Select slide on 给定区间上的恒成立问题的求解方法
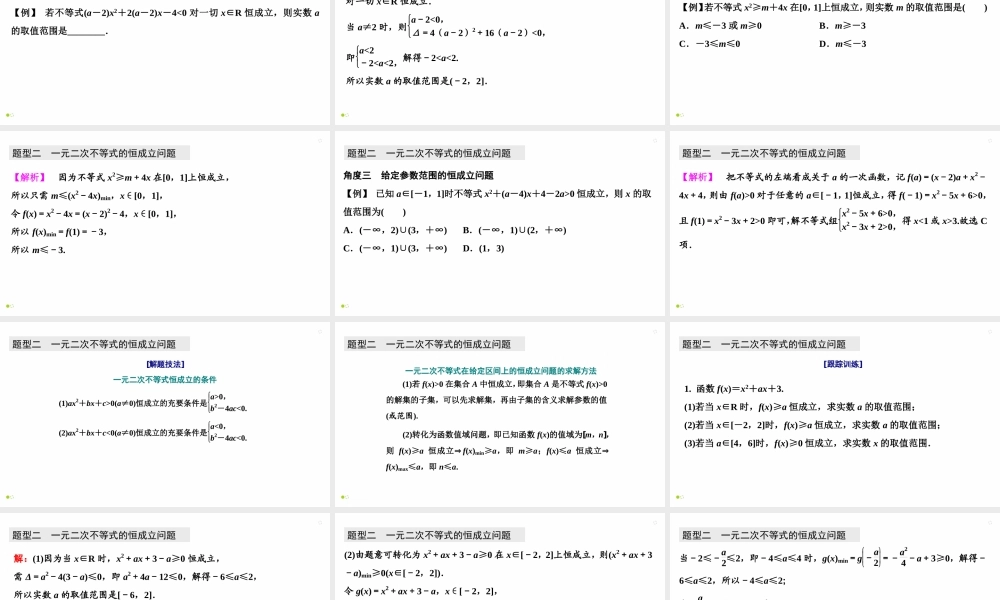 pyautogui.click(x=499, y=414)
